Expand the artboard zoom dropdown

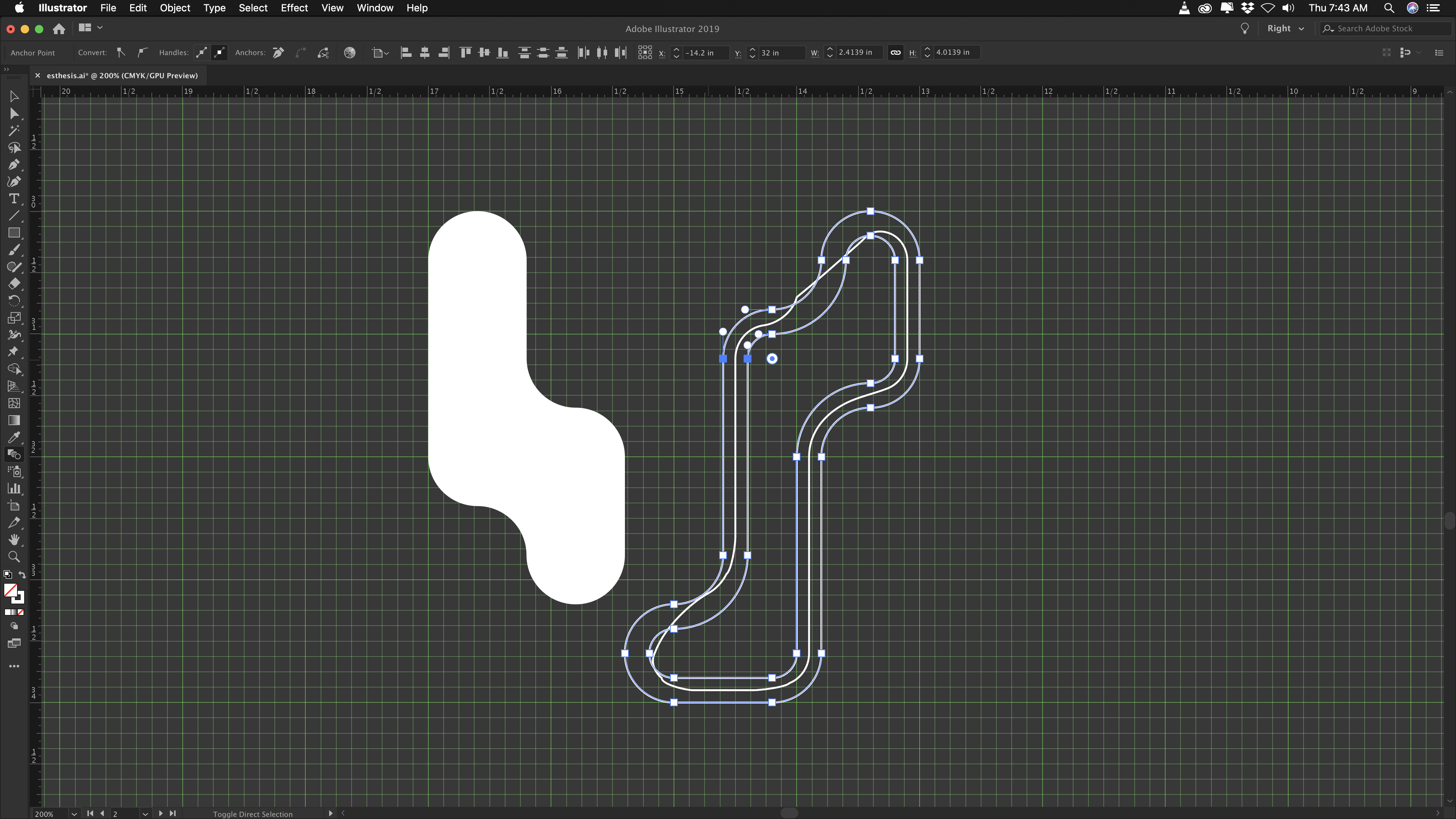(75, 813)
